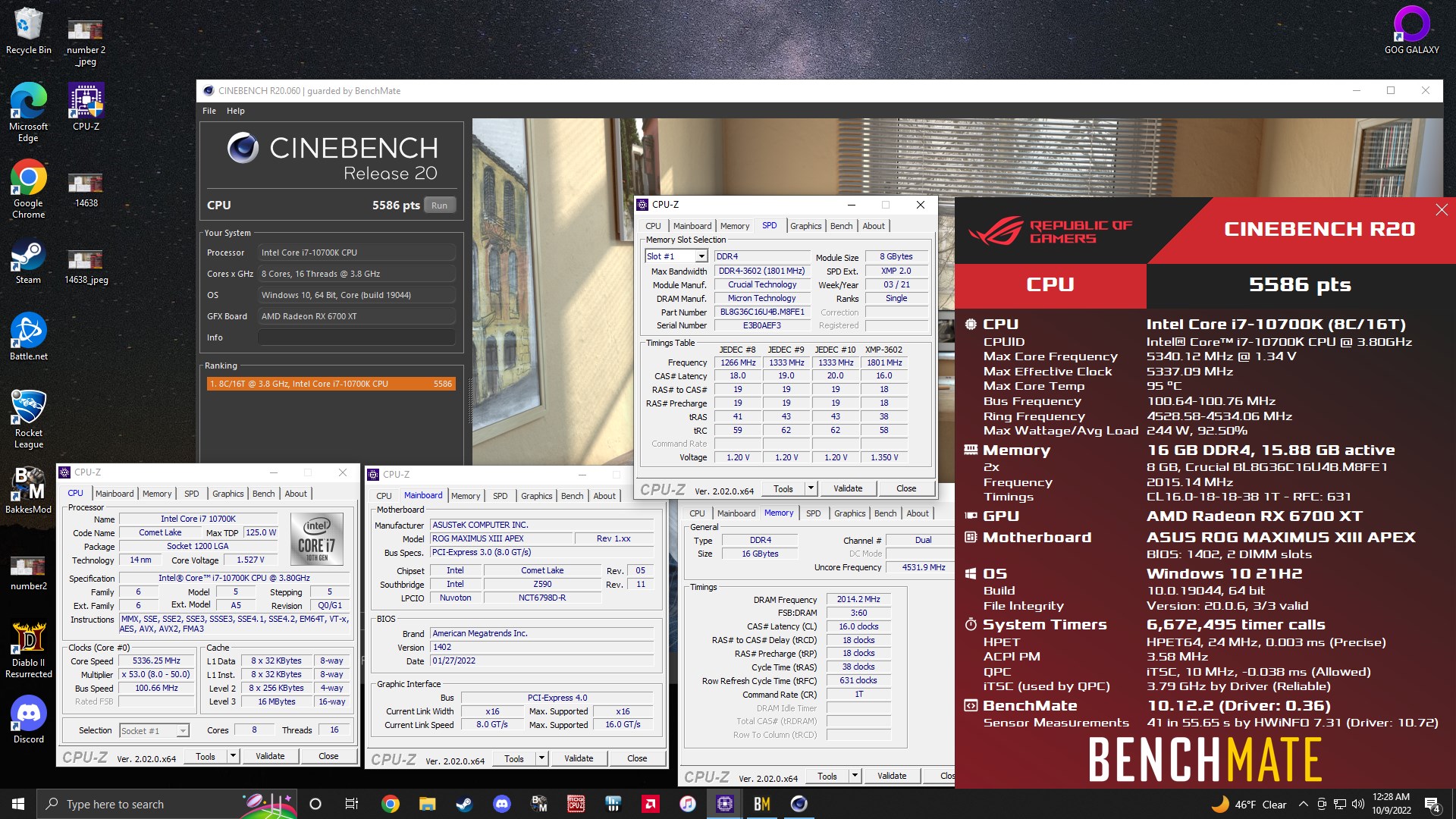This screenshot has height=819, width=1456.
Task: Click the volume icon in system tray
Action: coord(1357,804)
